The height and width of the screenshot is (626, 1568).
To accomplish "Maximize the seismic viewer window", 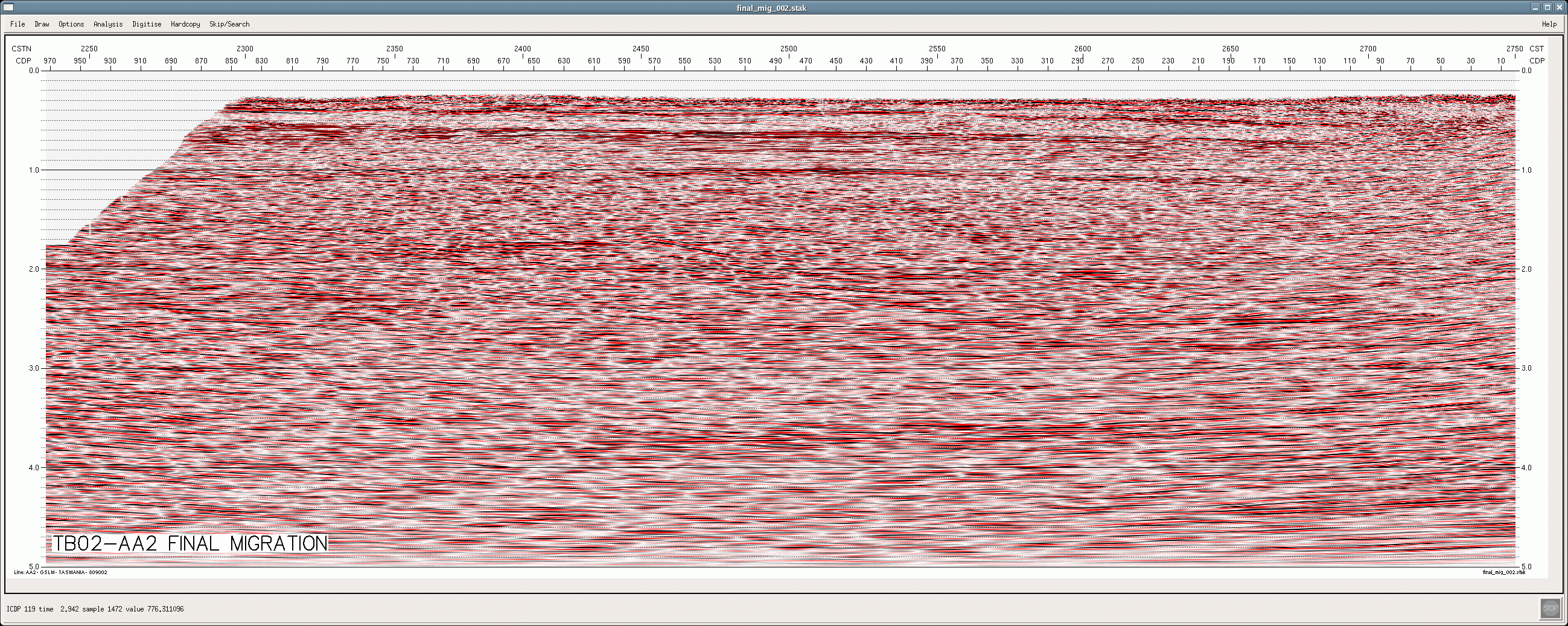I will (1547, 7).
